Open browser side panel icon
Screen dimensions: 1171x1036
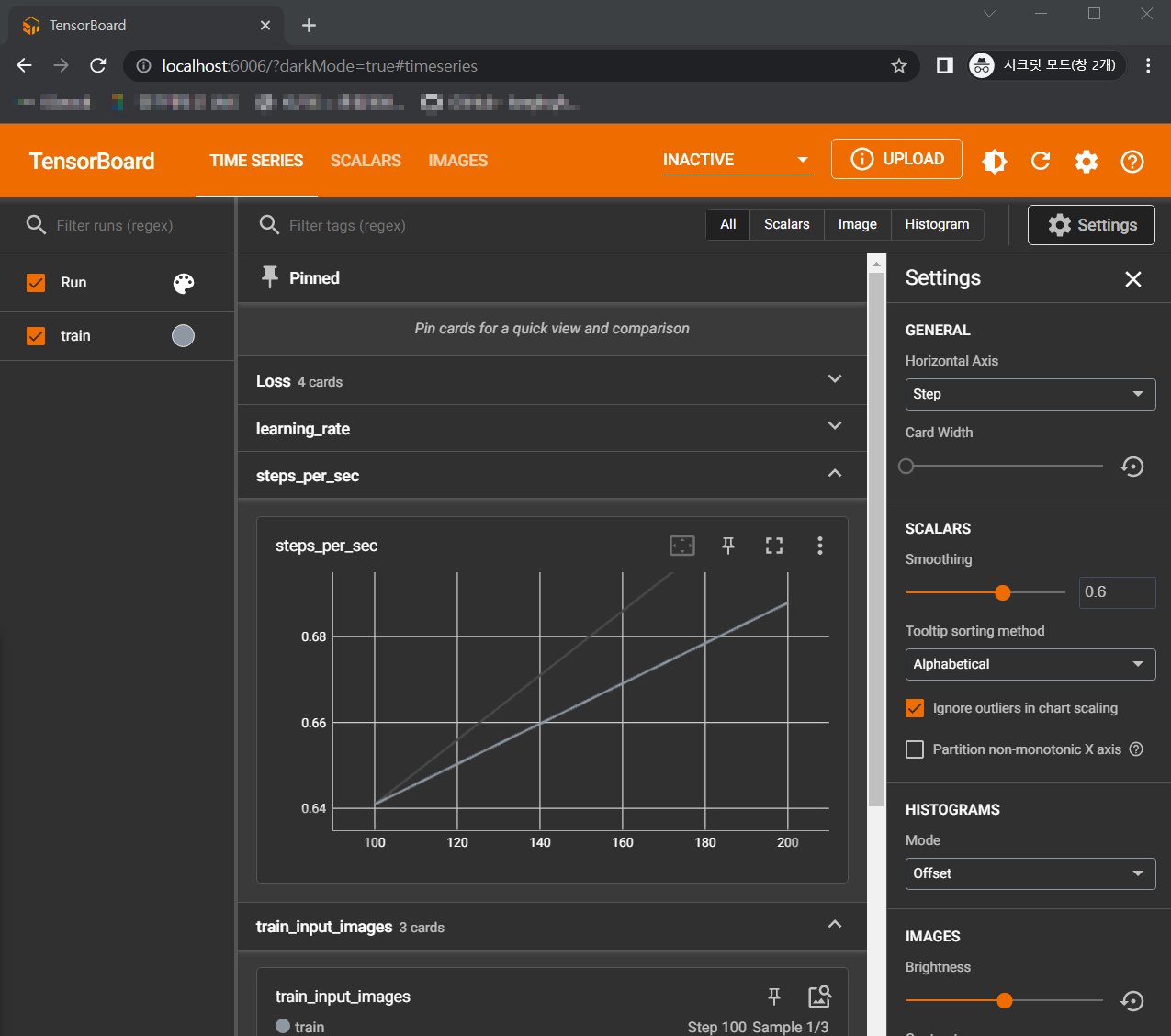[945, 66]
